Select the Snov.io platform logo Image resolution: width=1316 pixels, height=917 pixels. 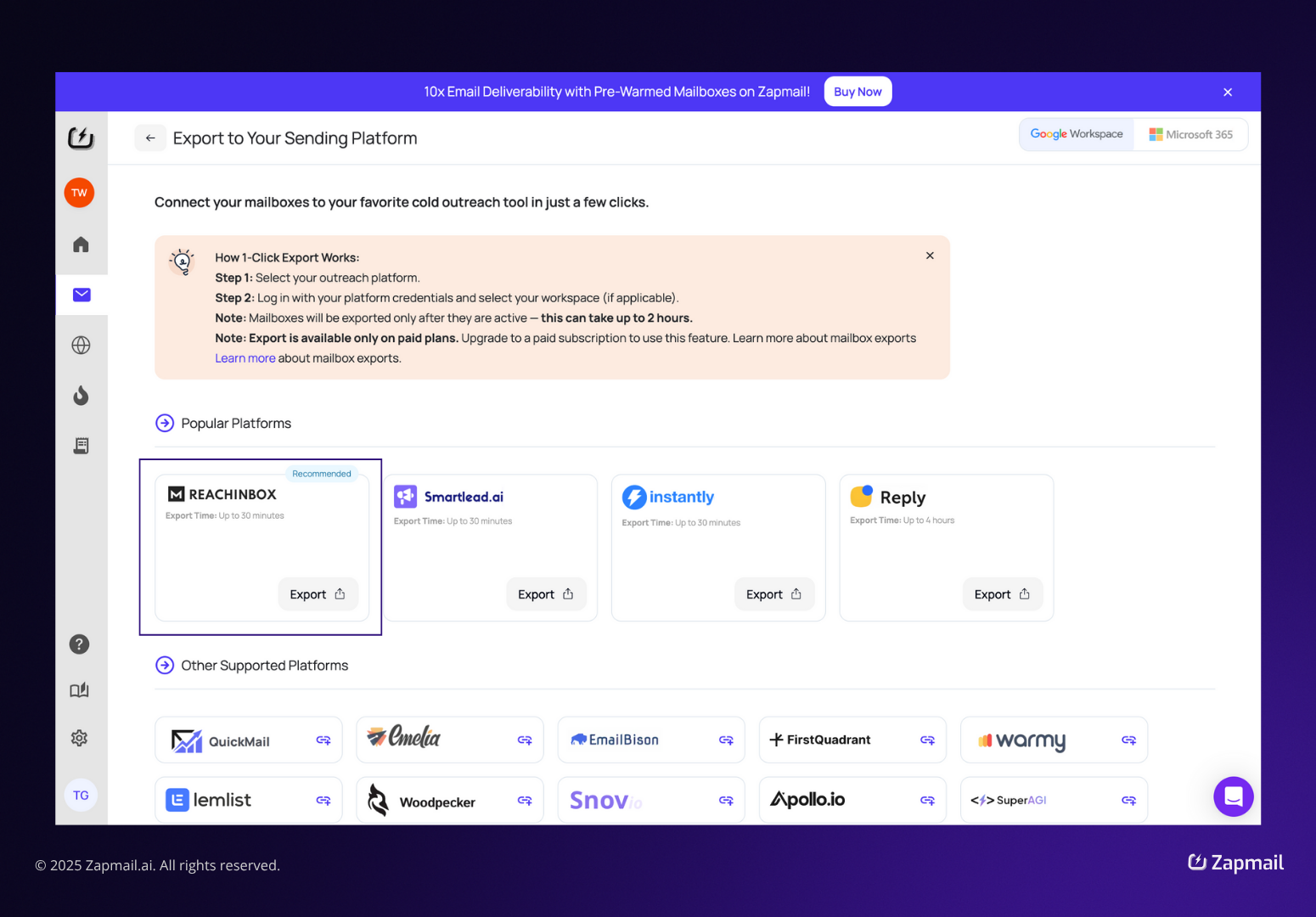(x=606, y=801)
